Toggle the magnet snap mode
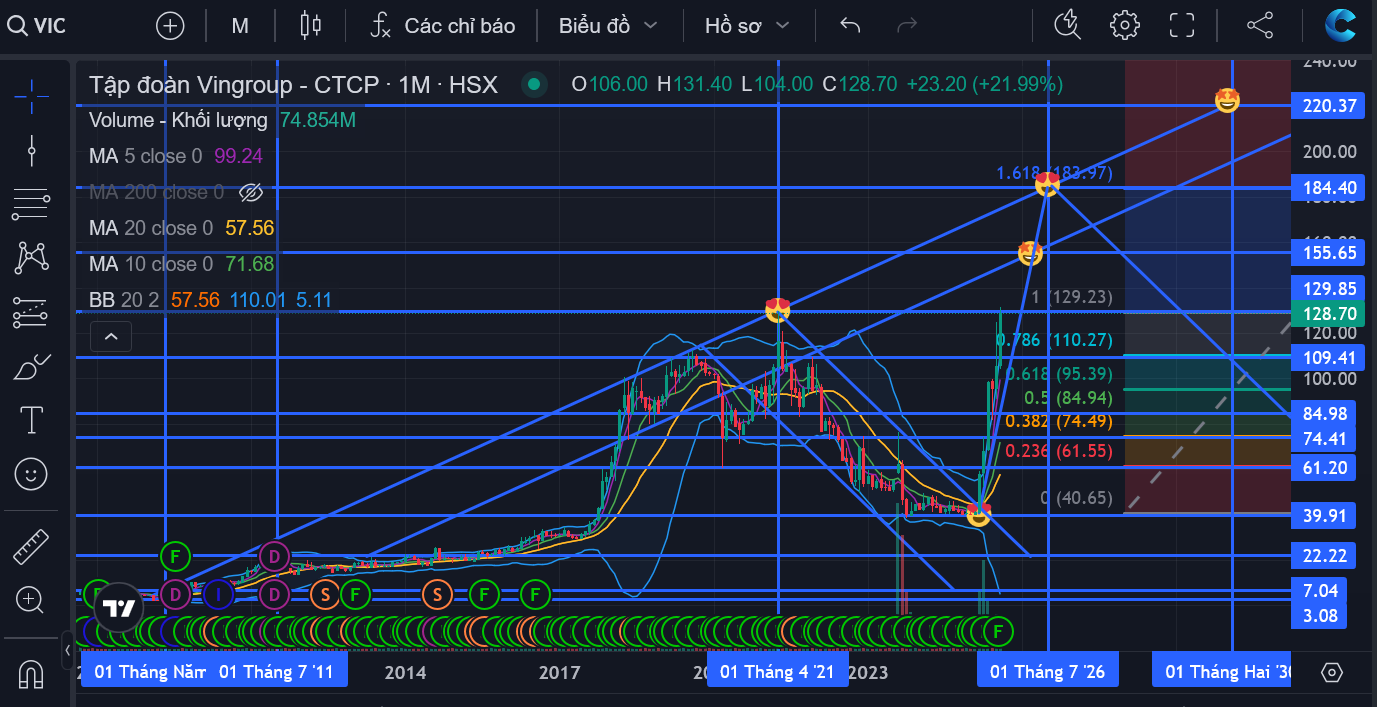 pyautogui.click(x=31, y=675)
